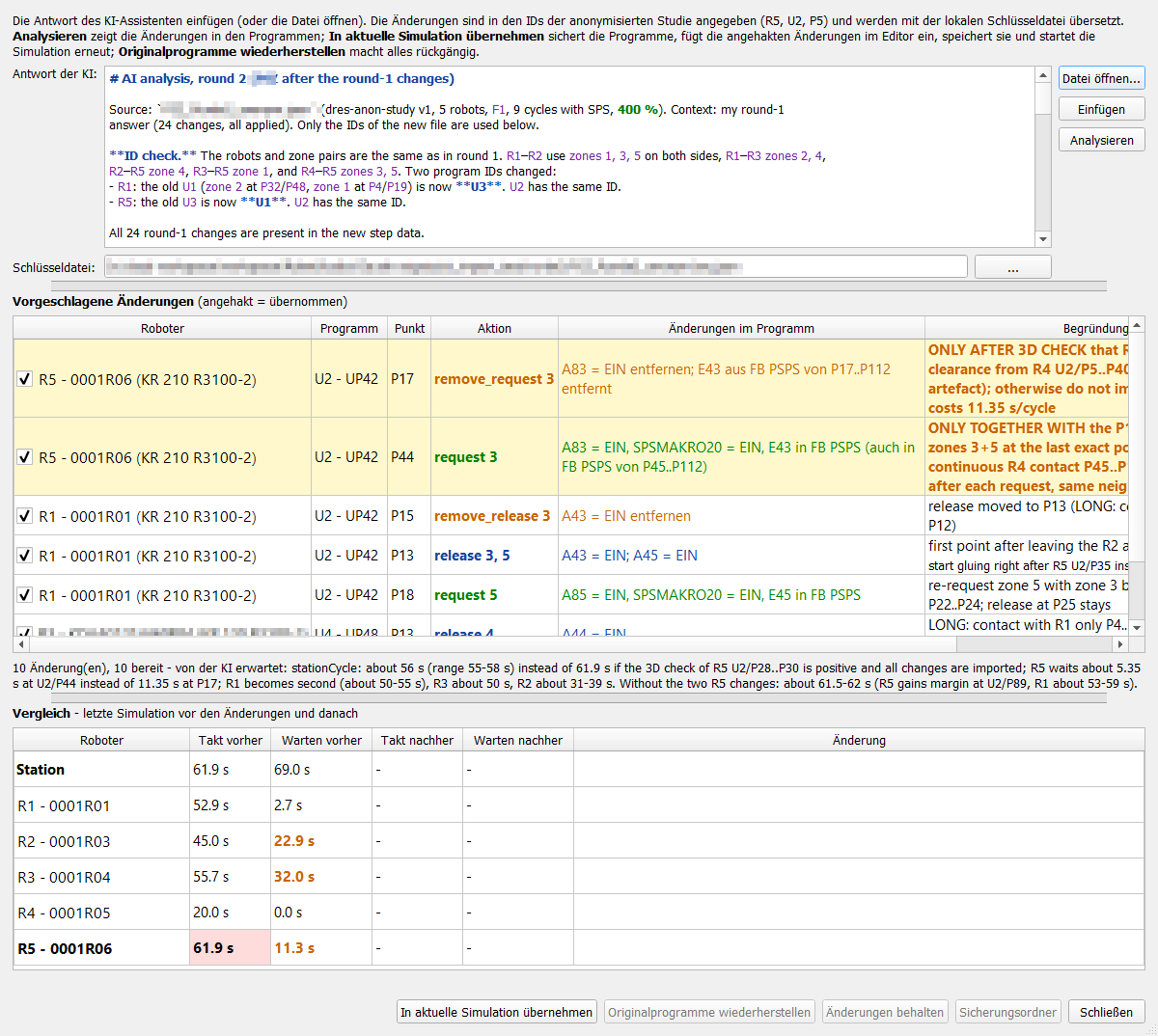The image size is (1158, 1036).
Task: Click into the Schlüsseldatei path field
Action: point(536,267)
